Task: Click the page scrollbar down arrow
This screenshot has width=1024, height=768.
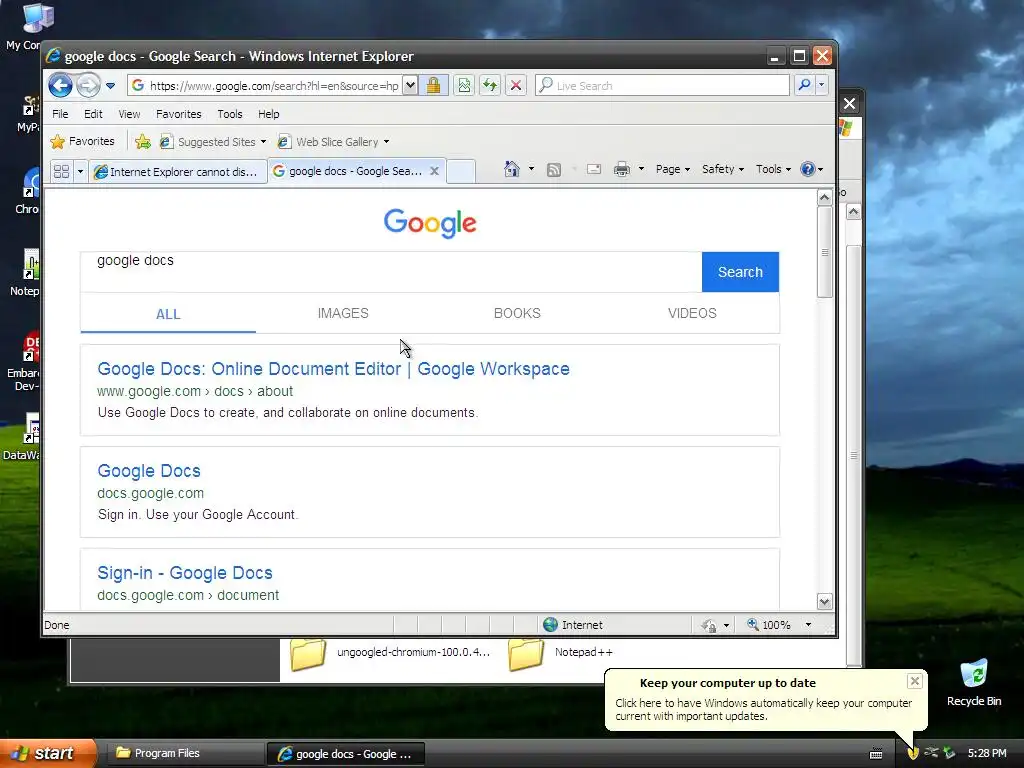Action: [x=824, y=601]
